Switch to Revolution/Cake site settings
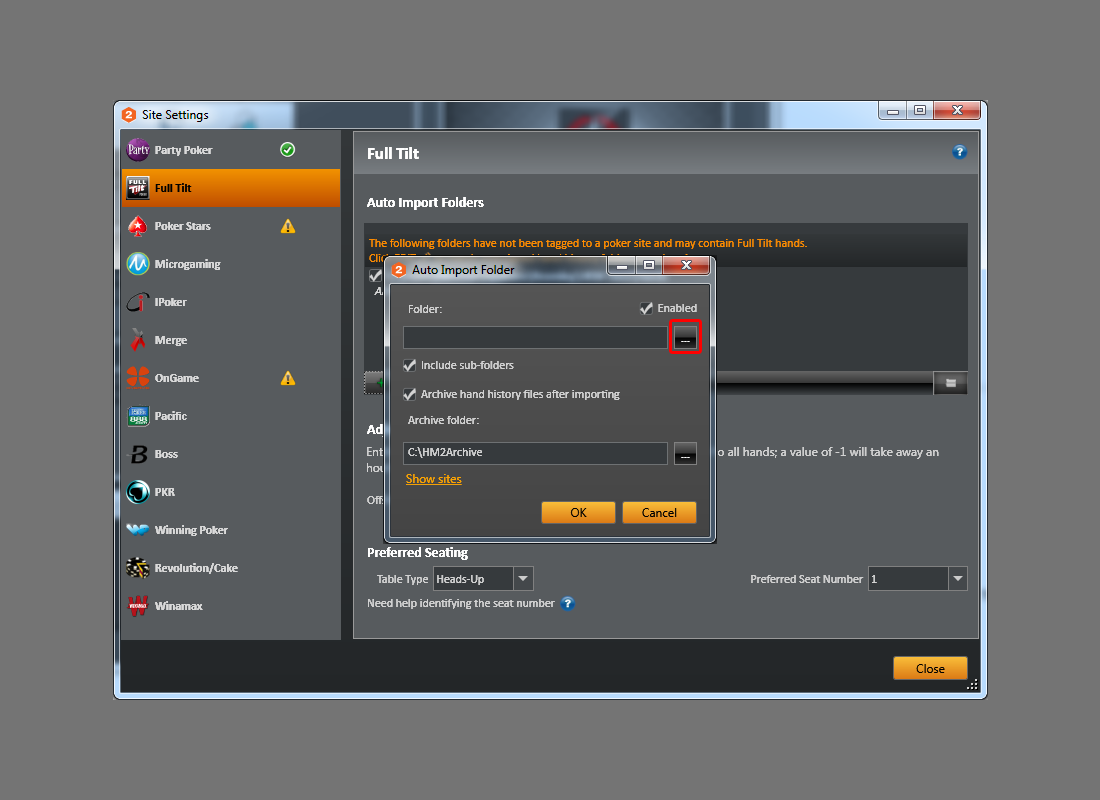Viewport: 1100px width, 800px height. pos(195,568)
